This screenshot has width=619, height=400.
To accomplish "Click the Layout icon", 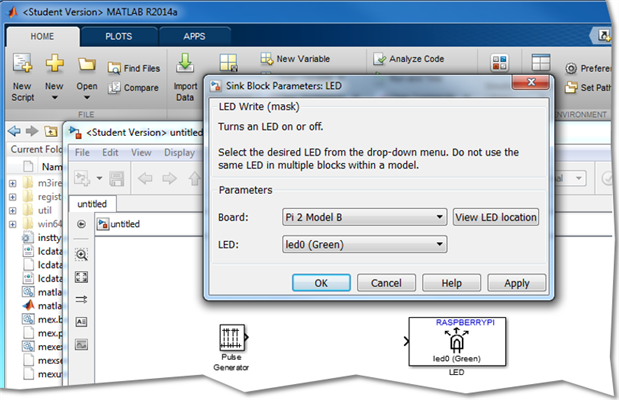I will (540, 62).
